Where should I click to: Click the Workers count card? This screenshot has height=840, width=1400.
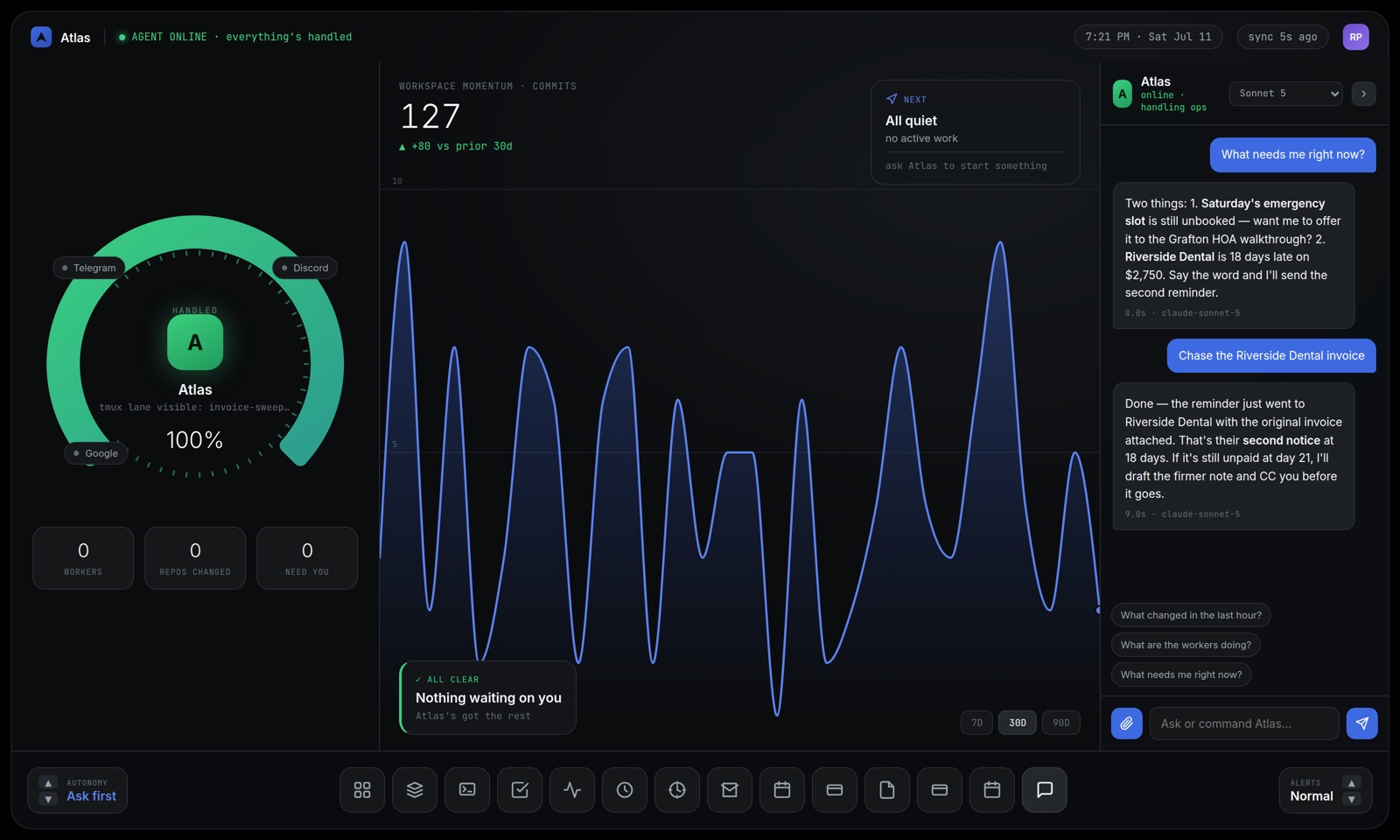coord(83,558)
